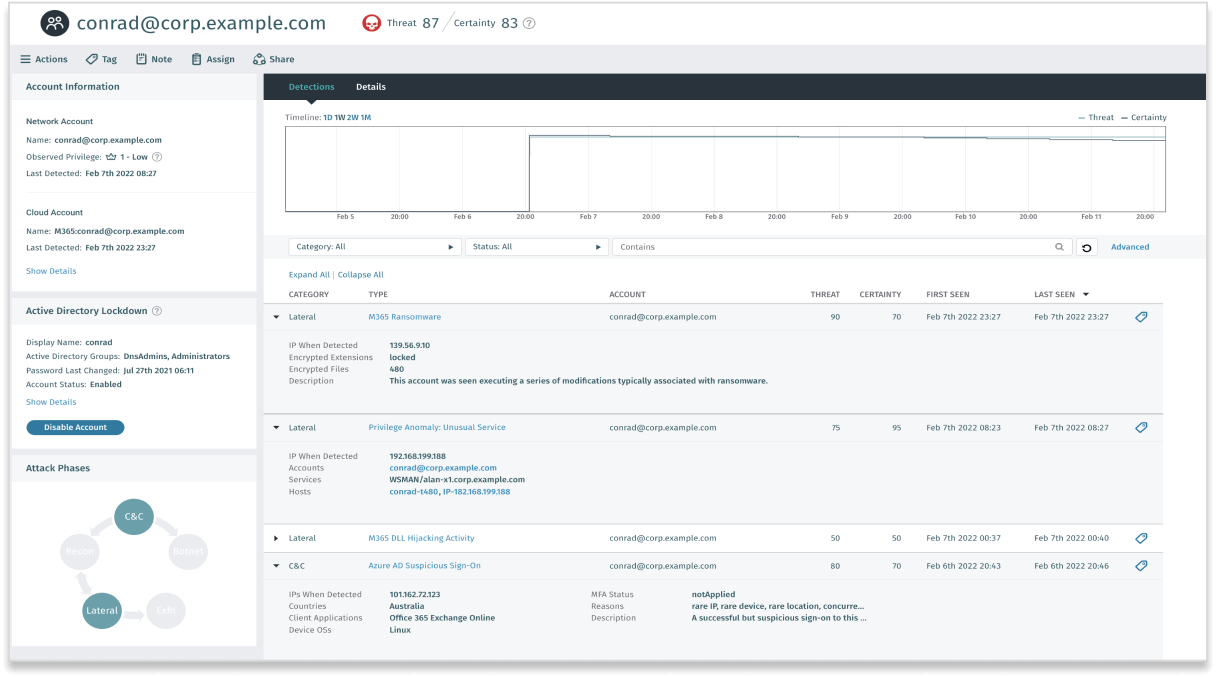Click Show Details under Active Directory Lockdown
This screenshot has width=1216, height=677.
(x=50, y=401)
